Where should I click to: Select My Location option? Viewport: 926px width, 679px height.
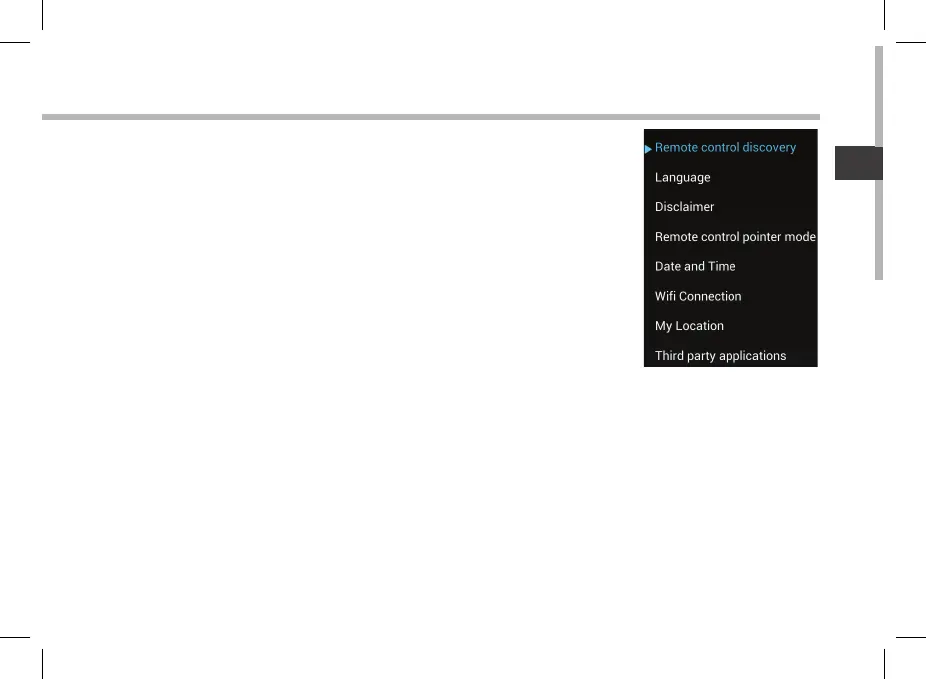point(689,326)
